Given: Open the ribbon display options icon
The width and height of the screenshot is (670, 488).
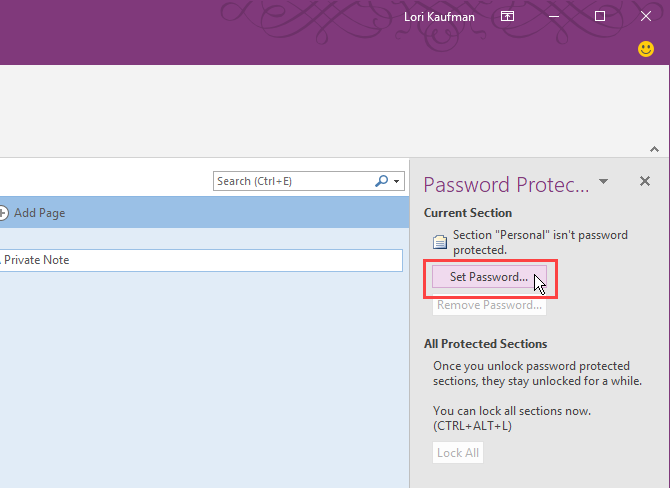Looking at the screenshot, I should 507,17.
